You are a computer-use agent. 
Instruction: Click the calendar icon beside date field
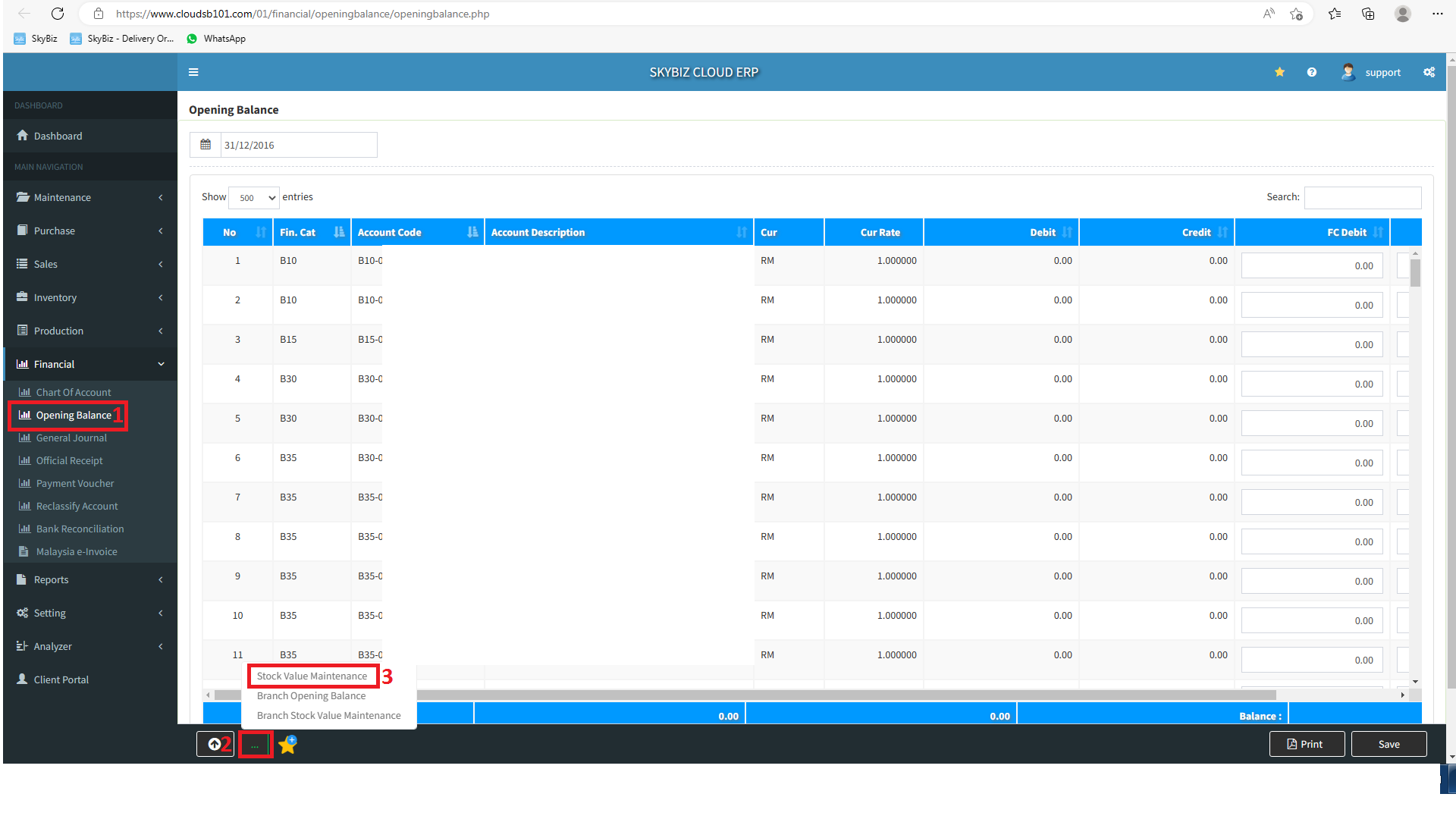click(206, 145)
